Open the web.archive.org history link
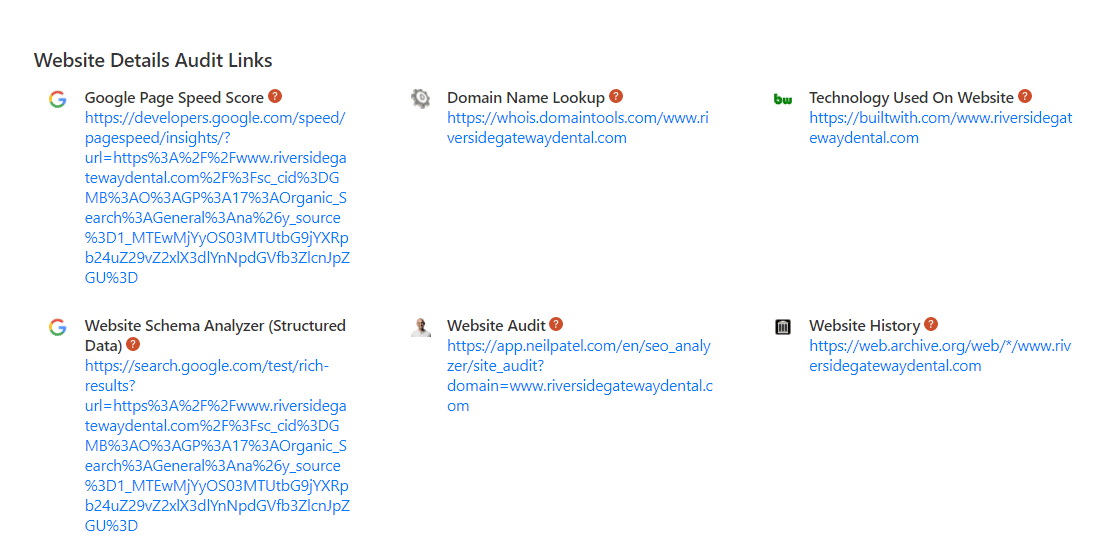1111x557 pixels. tap(939, 356)
